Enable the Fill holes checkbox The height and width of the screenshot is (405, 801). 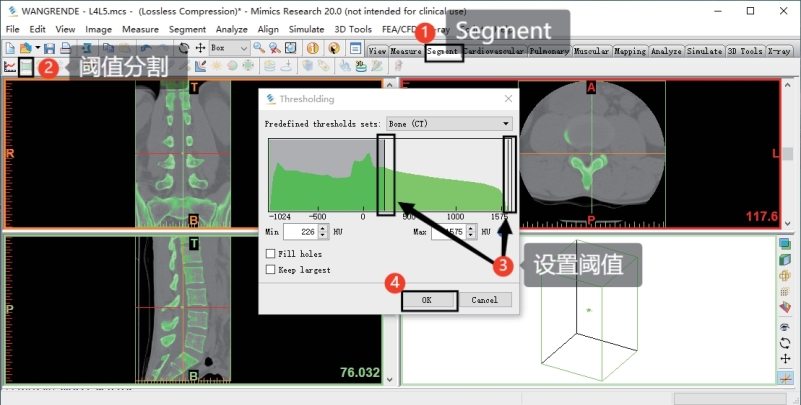[x=271, y=254]
